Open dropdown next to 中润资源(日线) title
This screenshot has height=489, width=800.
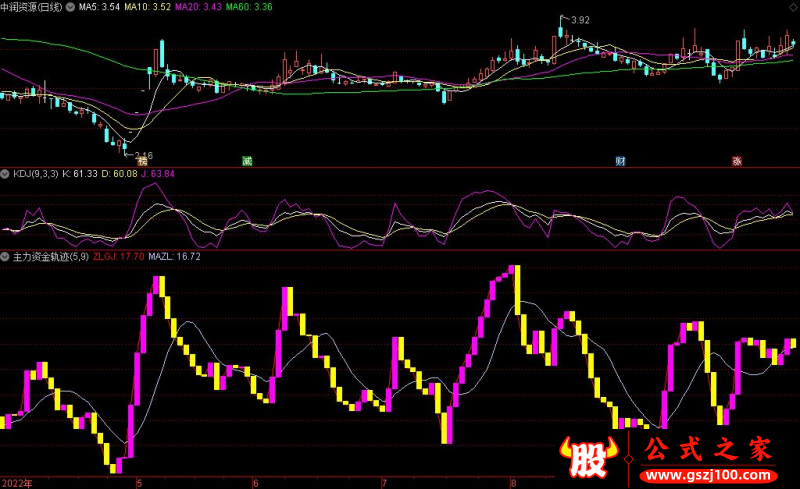point(68,7)
